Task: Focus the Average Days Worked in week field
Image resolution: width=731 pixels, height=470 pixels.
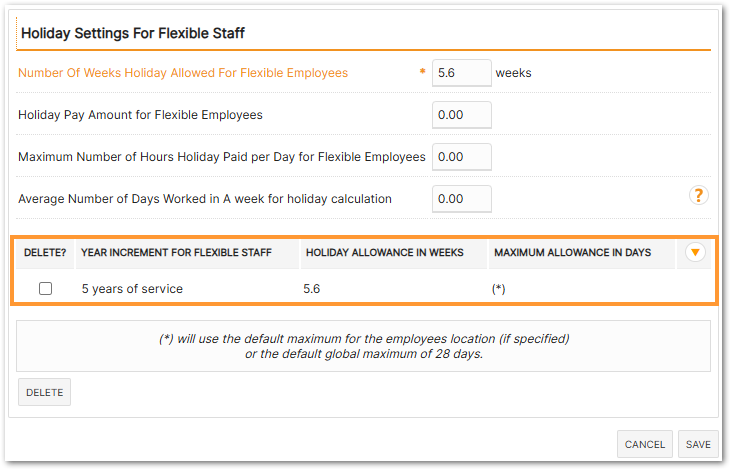Action: 462,199
